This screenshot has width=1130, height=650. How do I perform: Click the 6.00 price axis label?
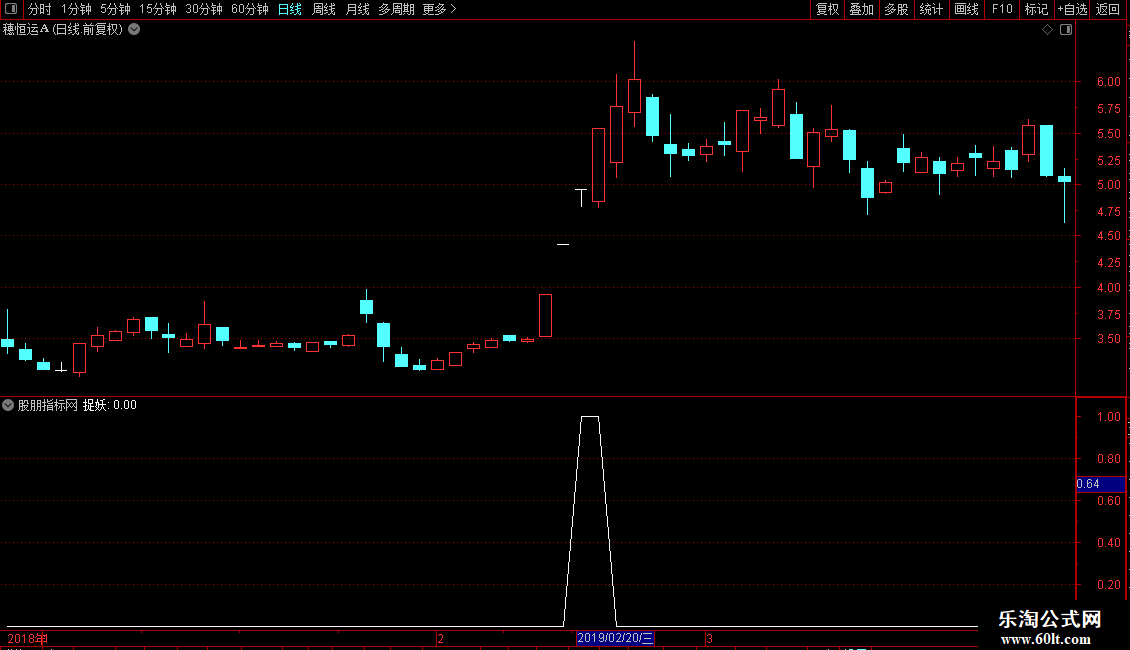tap(1108, 82)
